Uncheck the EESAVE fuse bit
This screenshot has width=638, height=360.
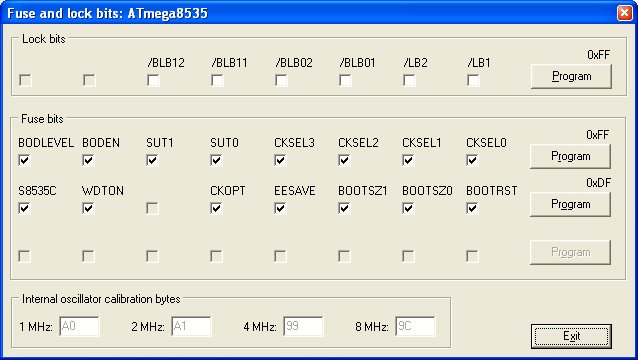pyautogui.click(x=280, y=208)
